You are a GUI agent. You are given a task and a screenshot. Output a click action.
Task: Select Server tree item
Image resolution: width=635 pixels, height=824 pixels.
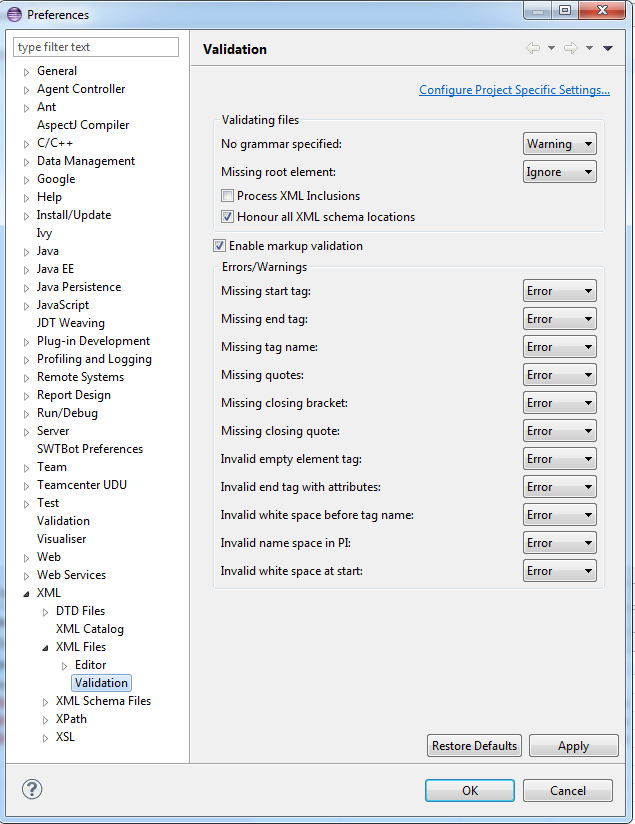pos(53,431)
